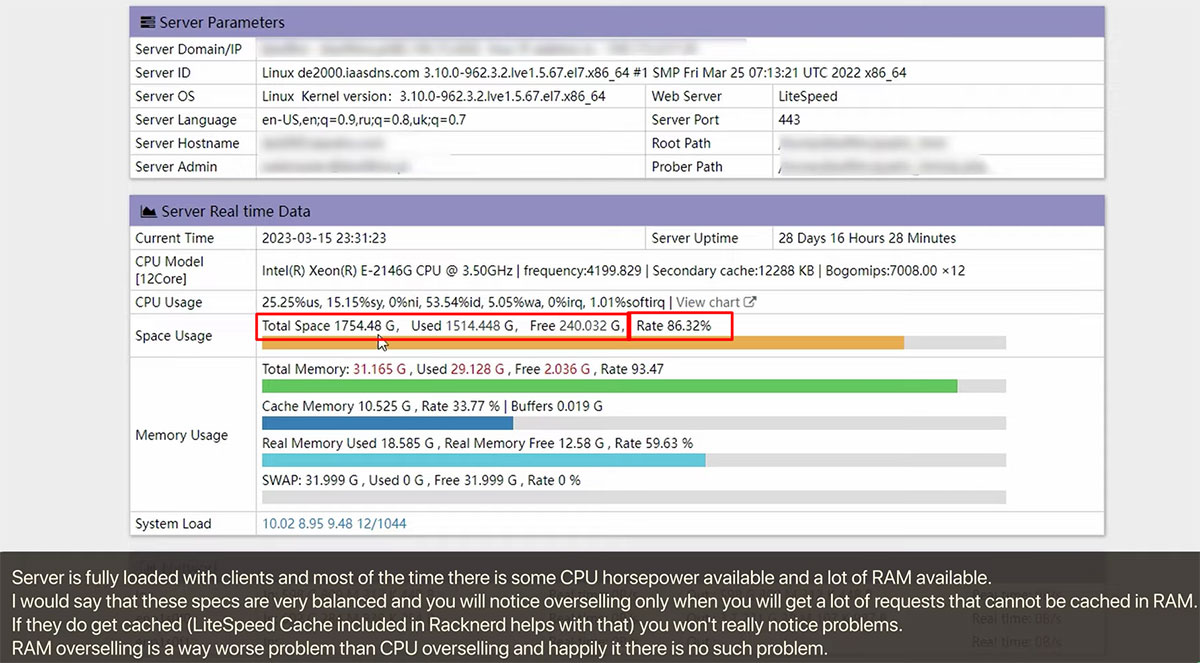Click the System Load row label

point(173,523)
